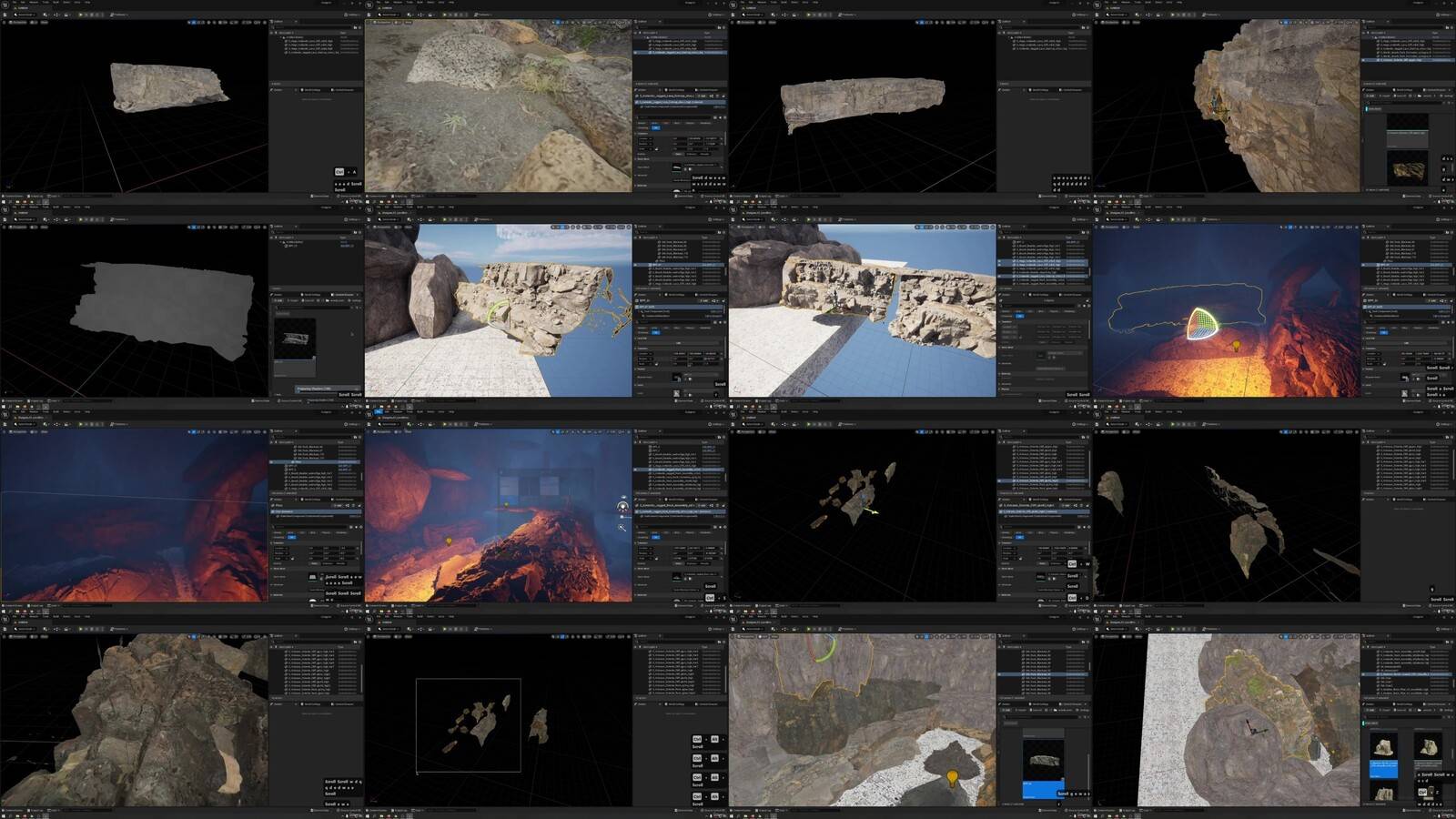Toggle visibility eye of selected actor in blue-sky cliff Outliner

tap(637, 264)
